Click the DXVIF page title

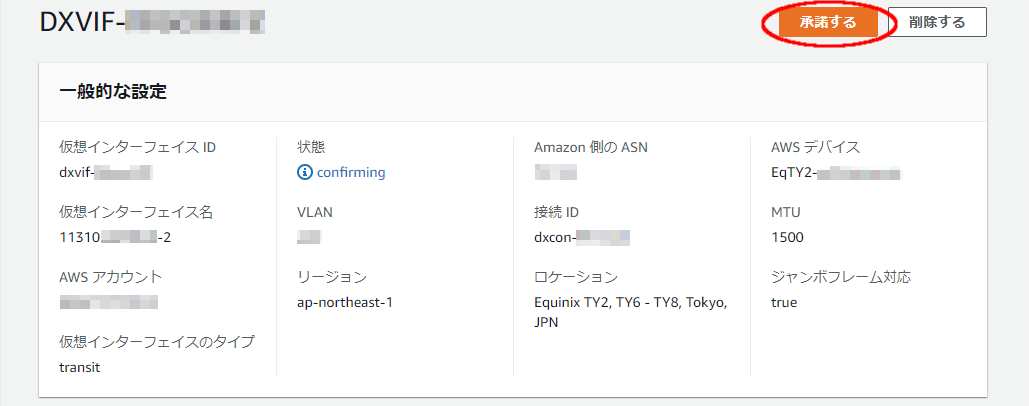point(152,22)
